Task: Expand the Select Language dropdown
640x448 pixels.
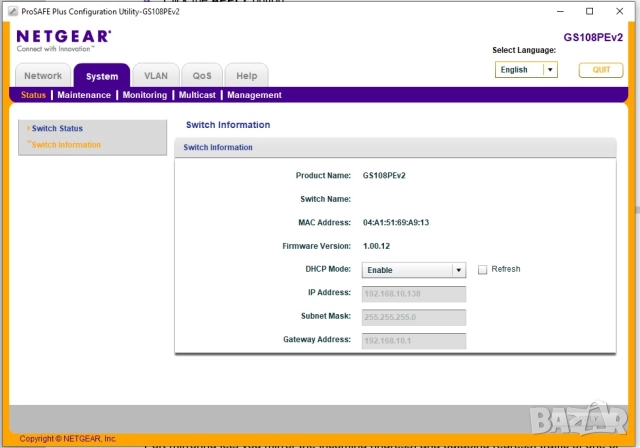Action: click(549, 70)
